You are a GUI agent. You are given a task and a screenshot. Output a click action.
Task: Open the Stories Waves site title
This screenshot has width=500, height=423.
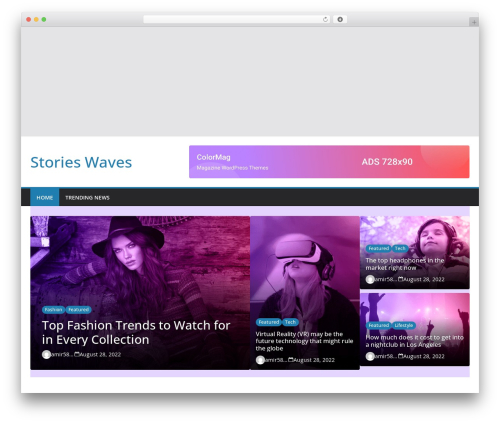[81, 162]
